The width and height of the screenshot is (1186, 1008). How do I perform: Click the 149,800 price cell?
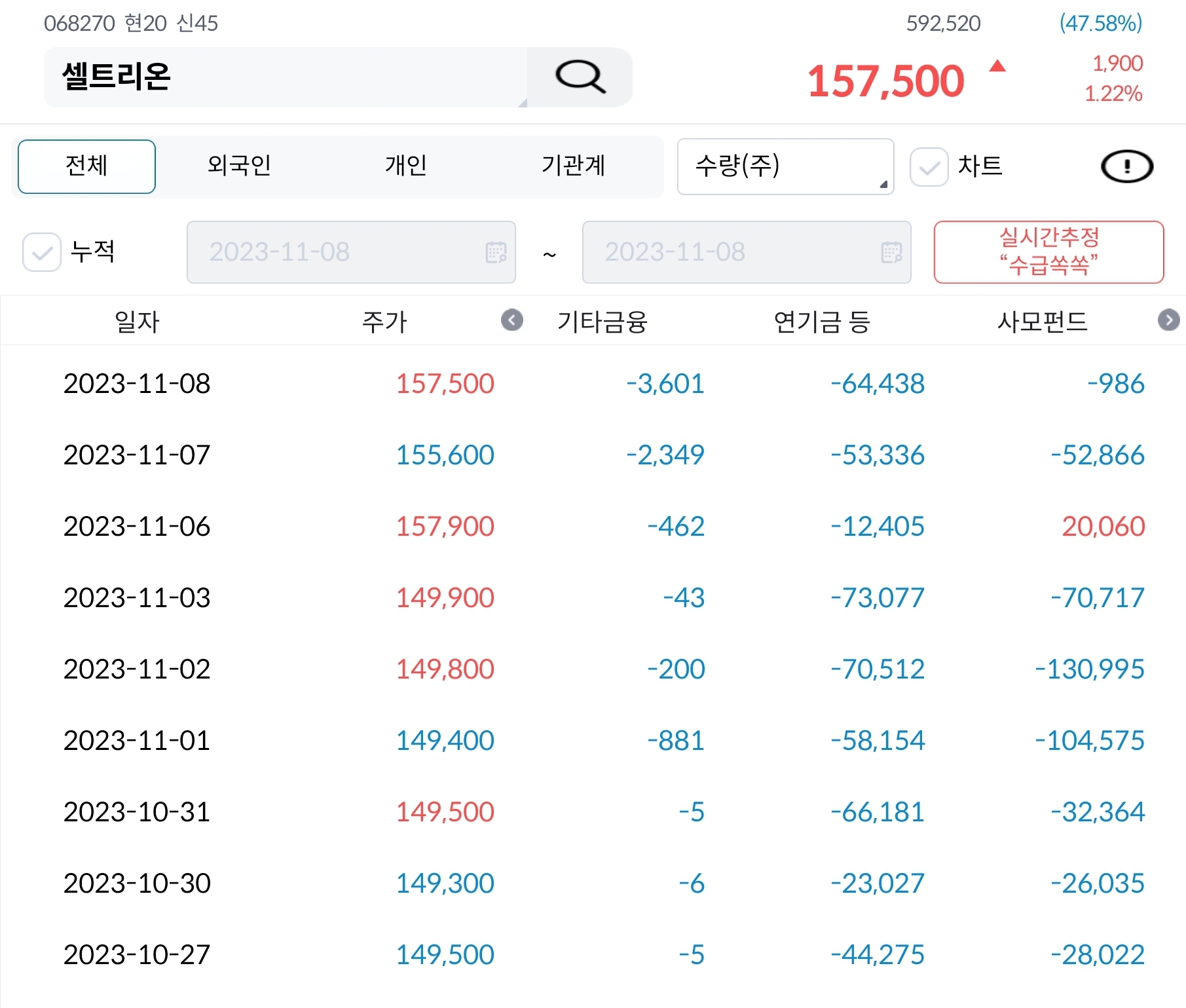(x=445, y=669)
